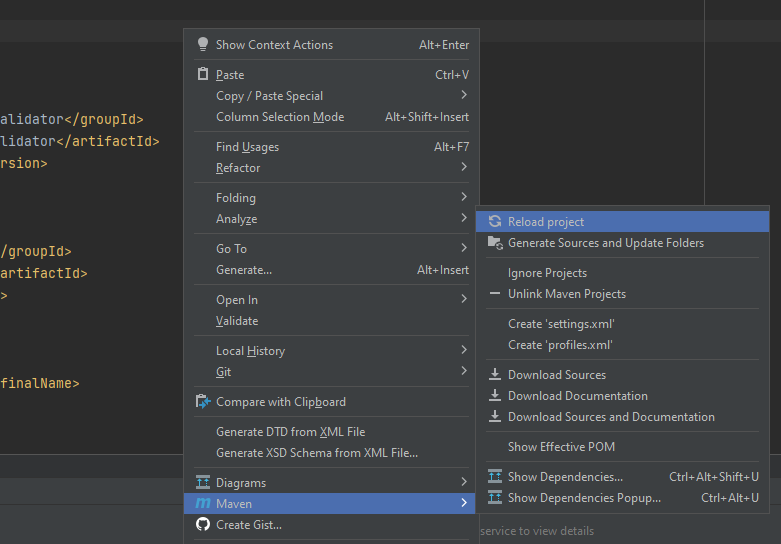Choose Unlink Maven Projects

[x=623, y=294]
